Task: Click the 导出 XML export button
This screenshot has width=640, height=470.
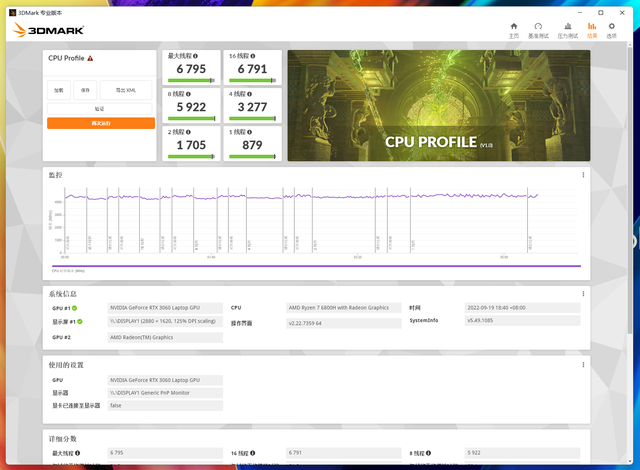Action: click(126, 90)
